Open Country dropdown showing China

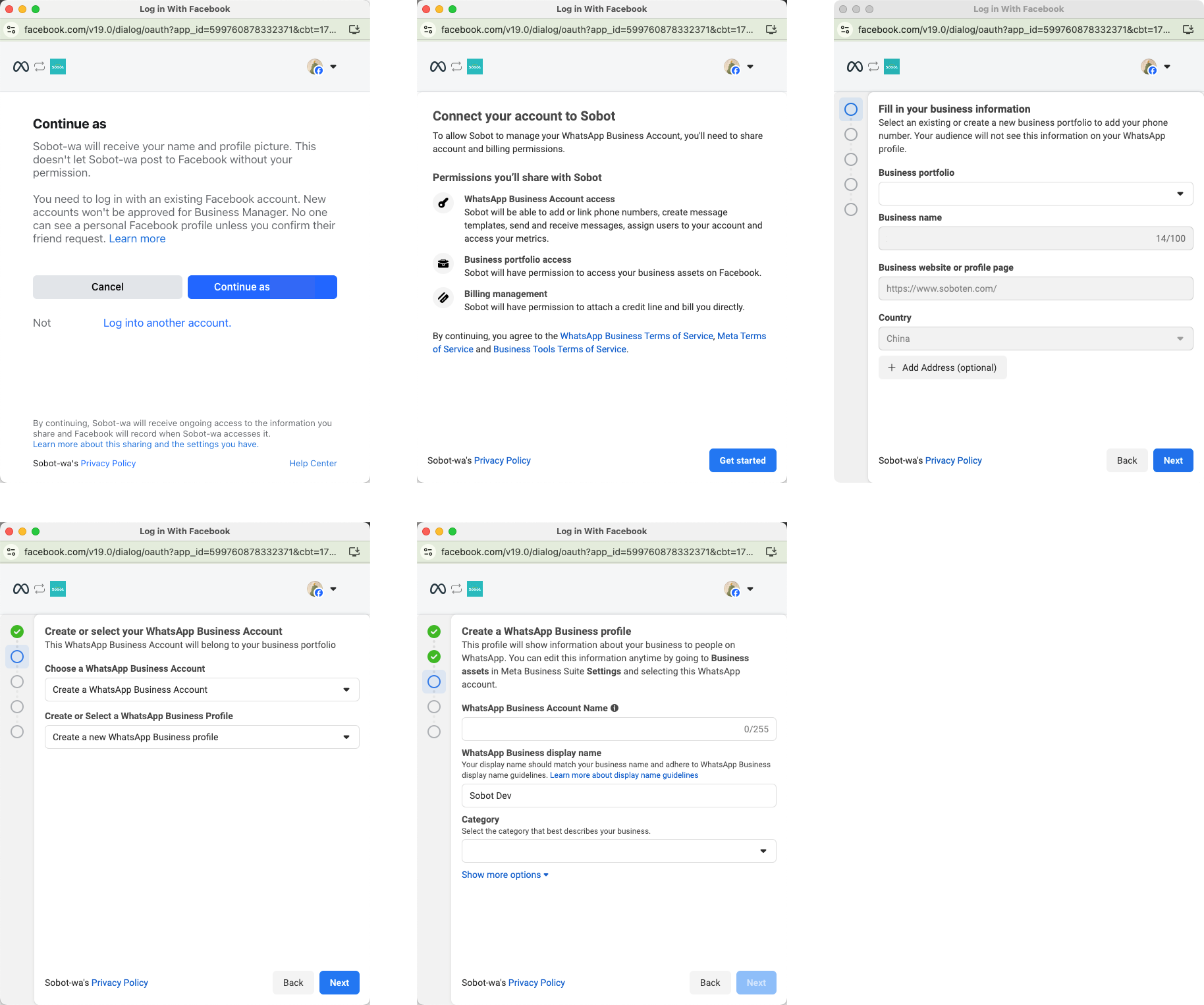coord(1036,339)
